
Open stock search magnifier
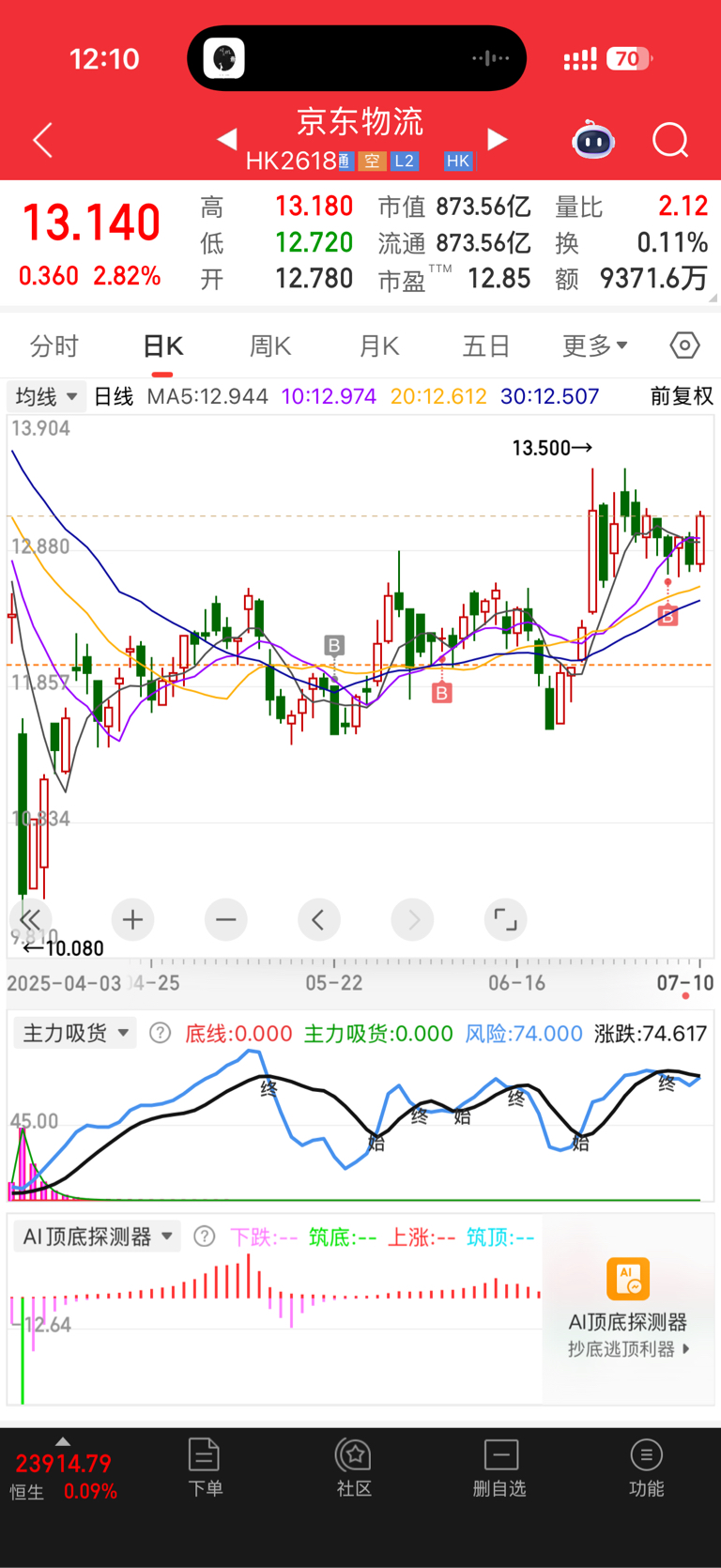click(670, 141)
